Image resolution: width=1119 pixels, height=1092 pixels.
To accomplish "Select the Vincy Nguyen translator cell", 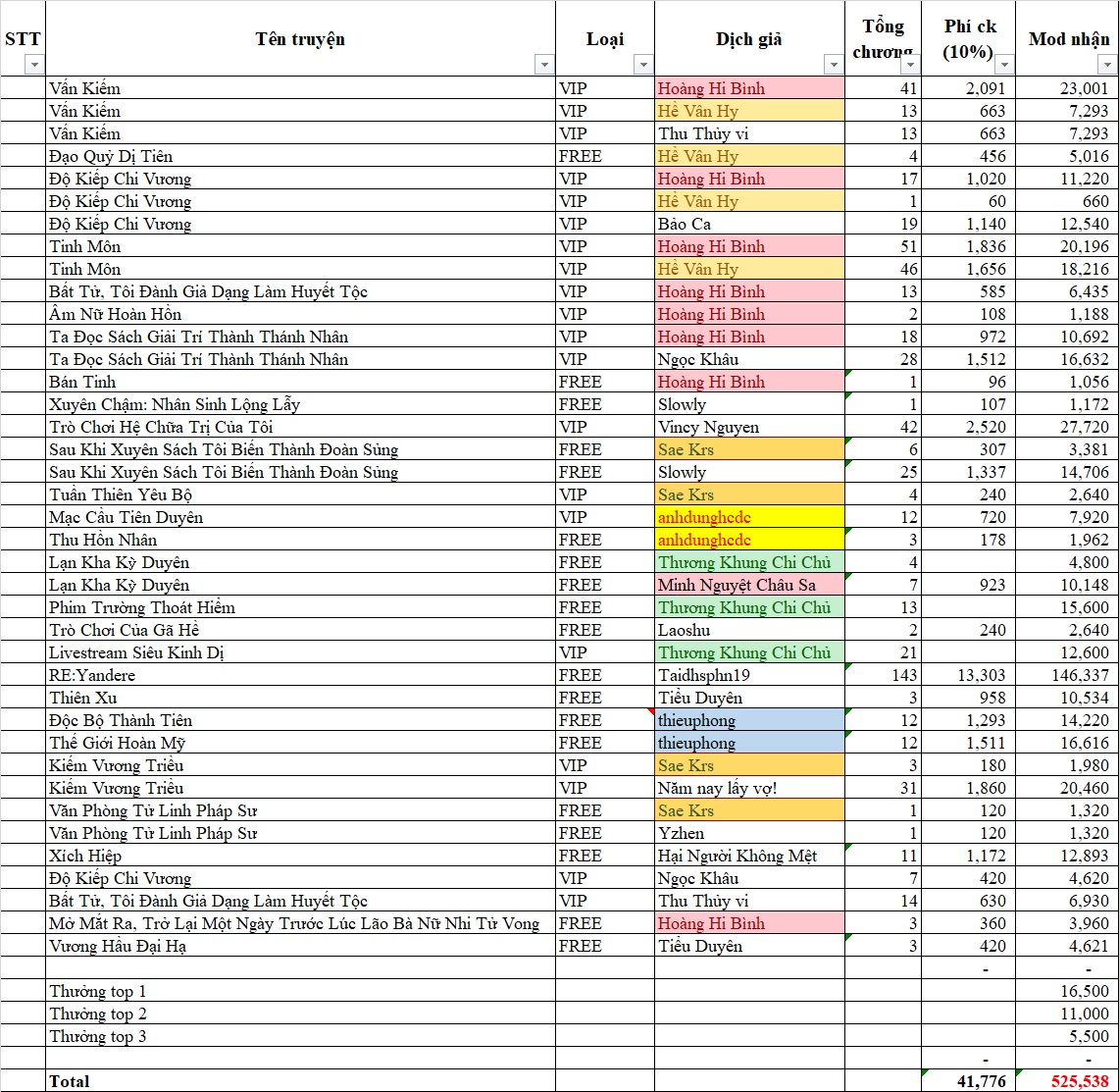I will click(749, 427).
